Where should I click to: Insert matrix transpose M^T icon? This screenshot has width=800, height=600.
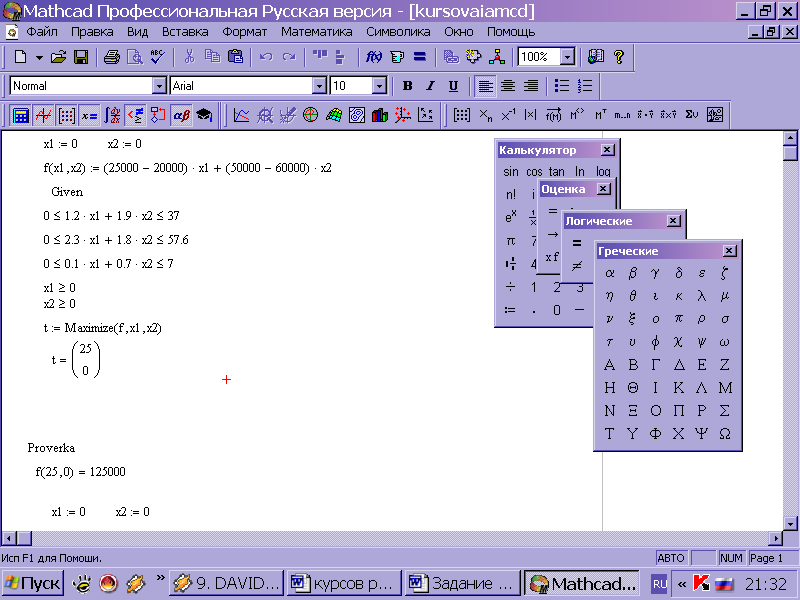pyautogui.click(x=600, y=115)
